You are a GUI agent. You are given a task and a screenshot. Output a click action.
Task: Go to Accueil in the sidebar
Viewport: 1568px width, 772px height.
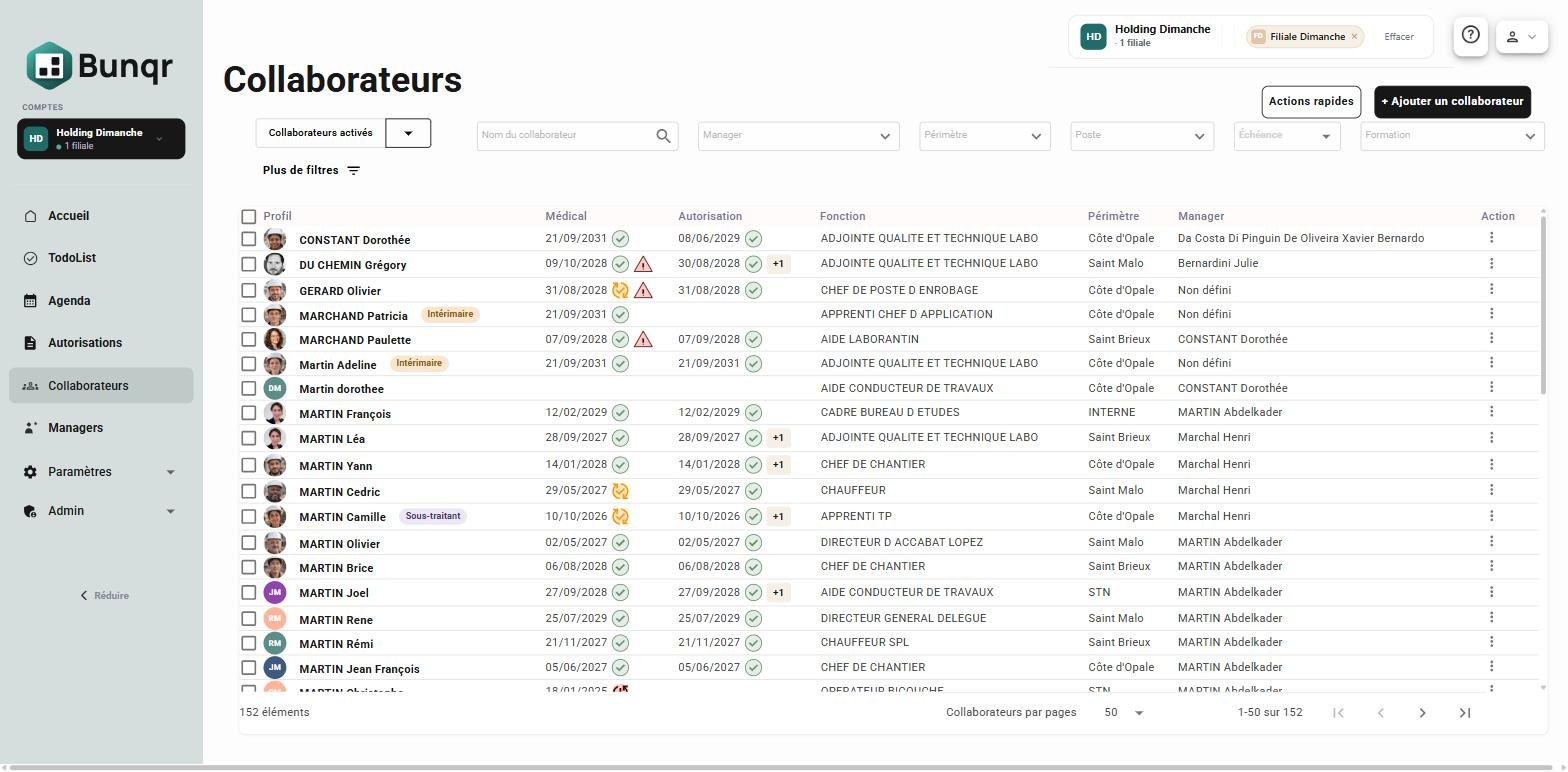100,216
